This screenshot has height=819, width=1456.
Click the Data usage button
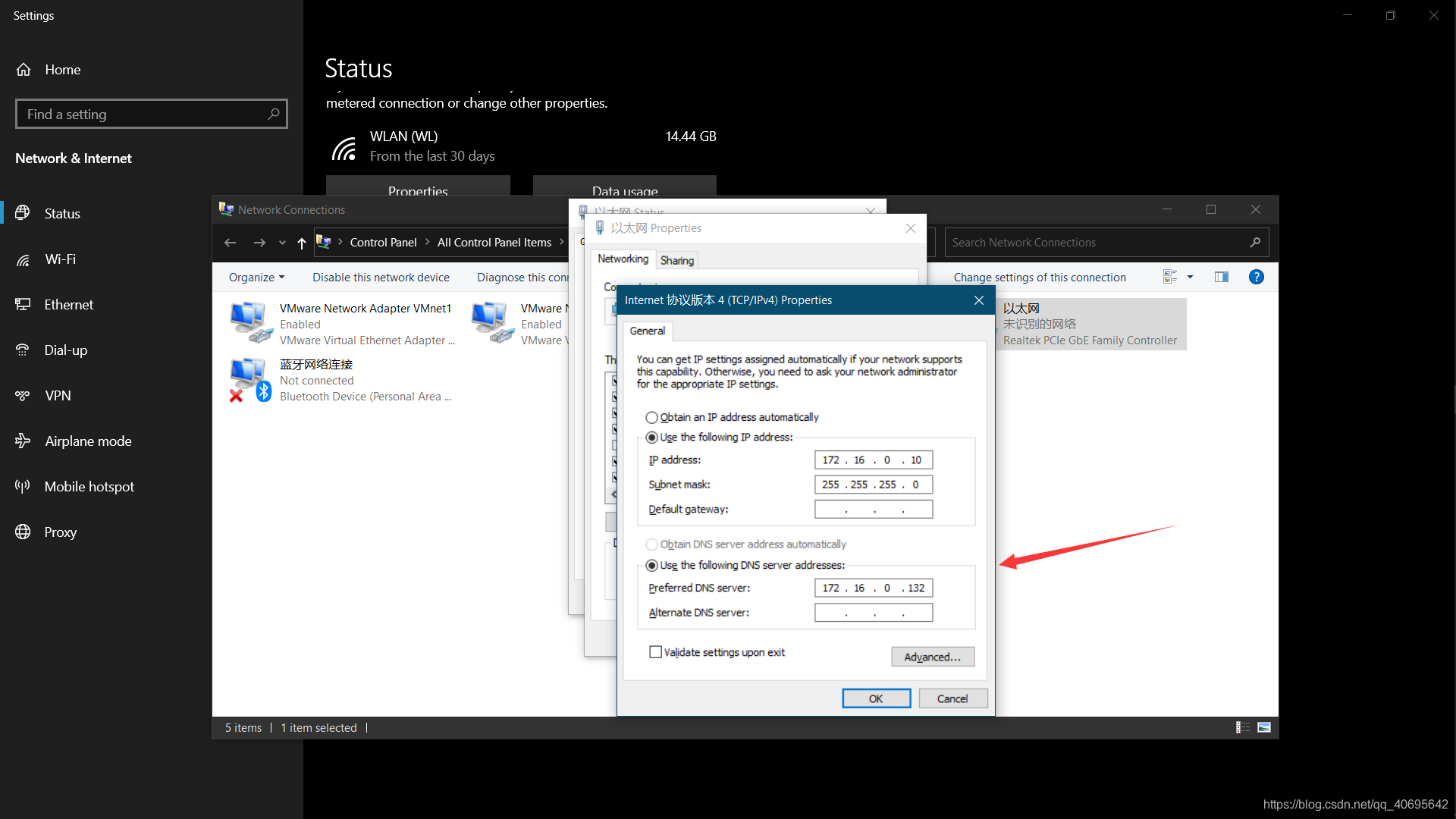point(625,187)
